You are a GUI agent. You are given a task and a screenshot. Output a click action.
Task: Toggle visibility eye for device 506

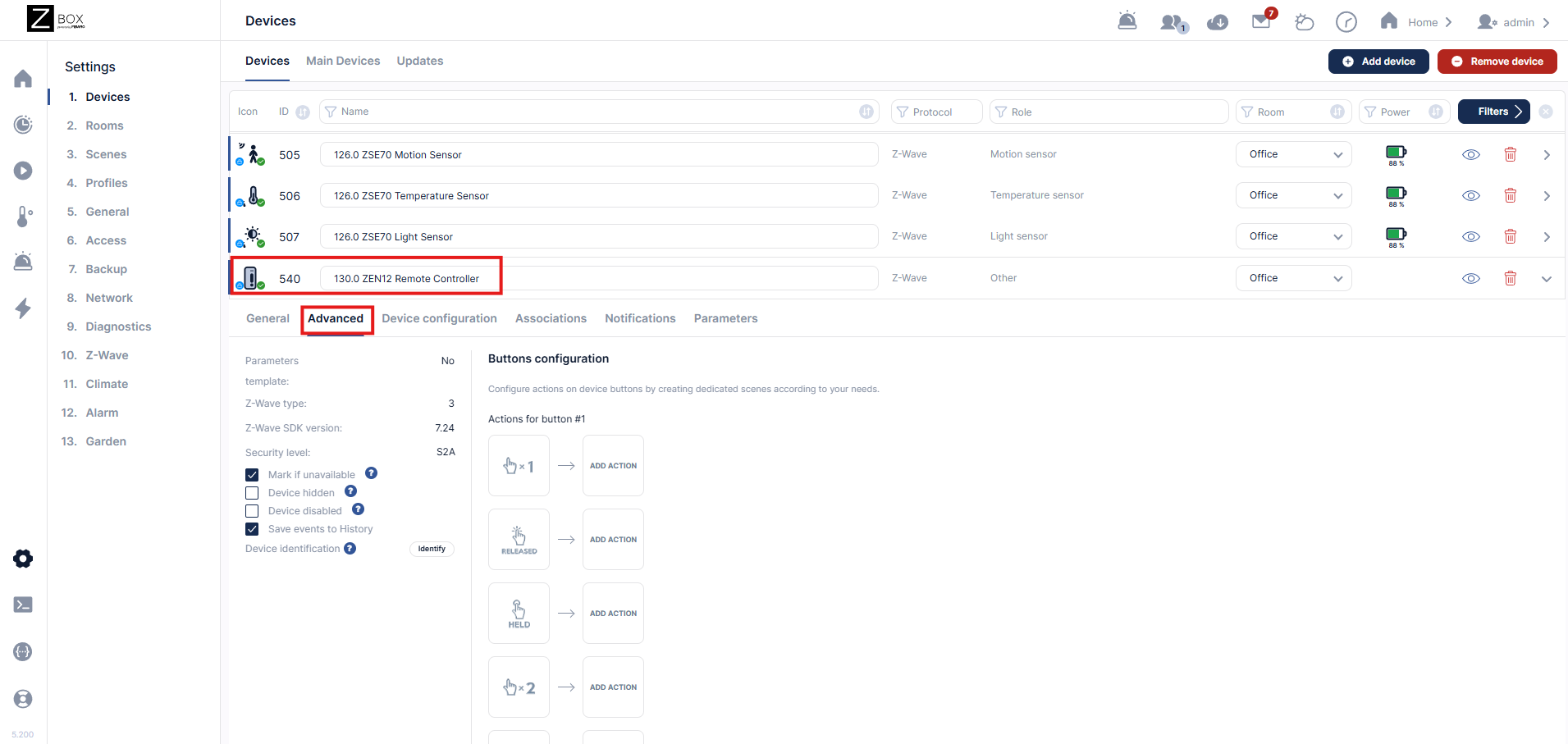[1471, 195]
